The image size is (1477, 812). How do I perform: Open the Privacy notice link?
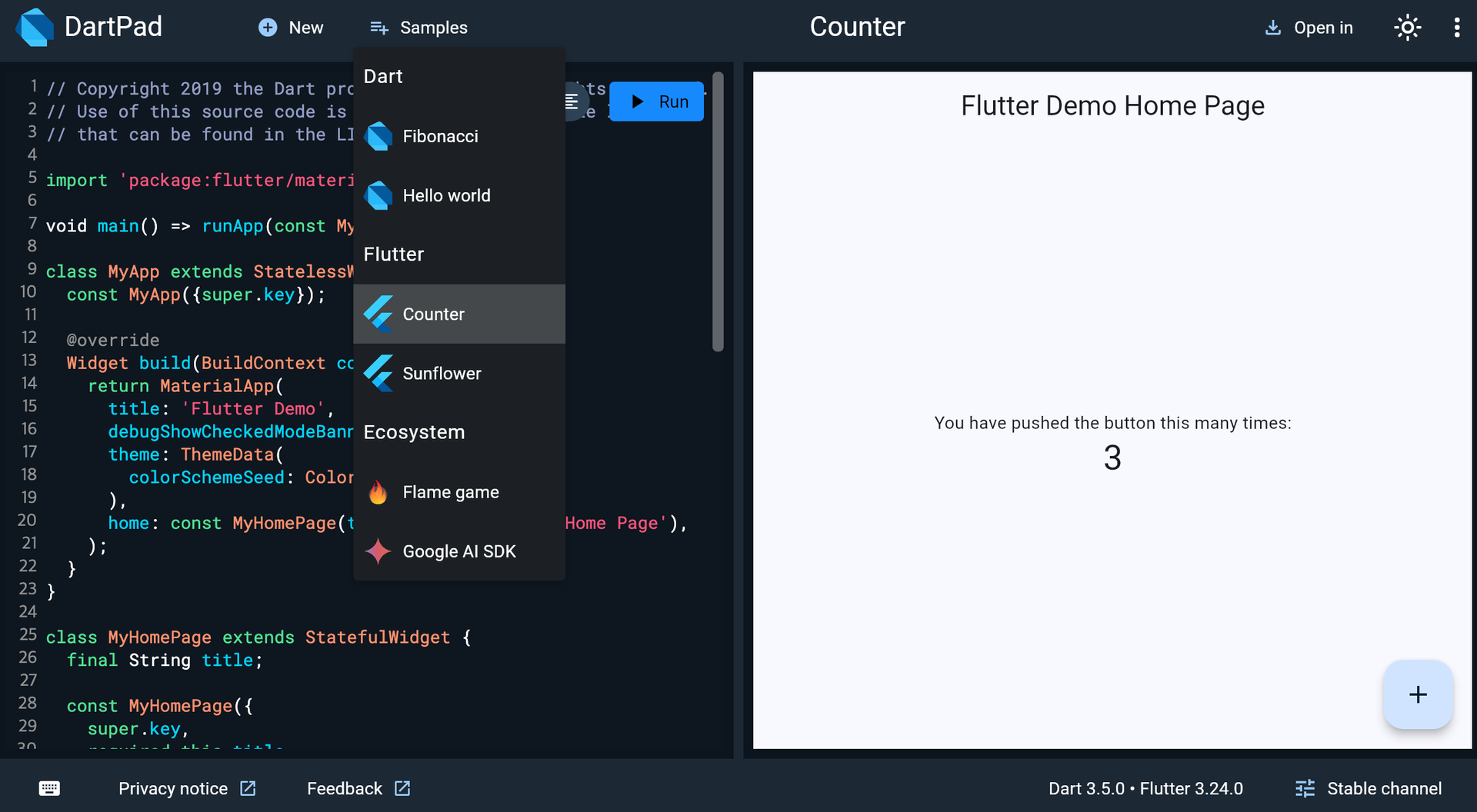pyautogui.click(x=187, y=788)
